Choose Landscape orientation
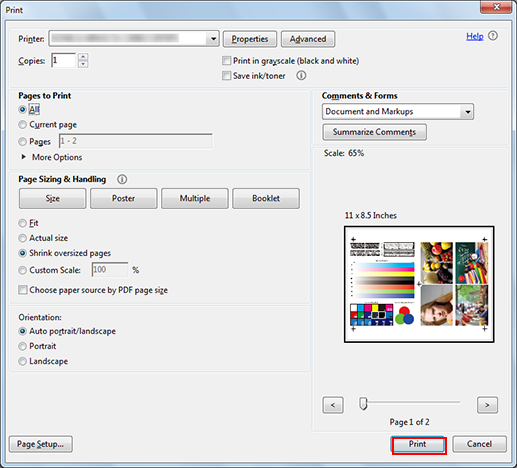 point(22,361)
